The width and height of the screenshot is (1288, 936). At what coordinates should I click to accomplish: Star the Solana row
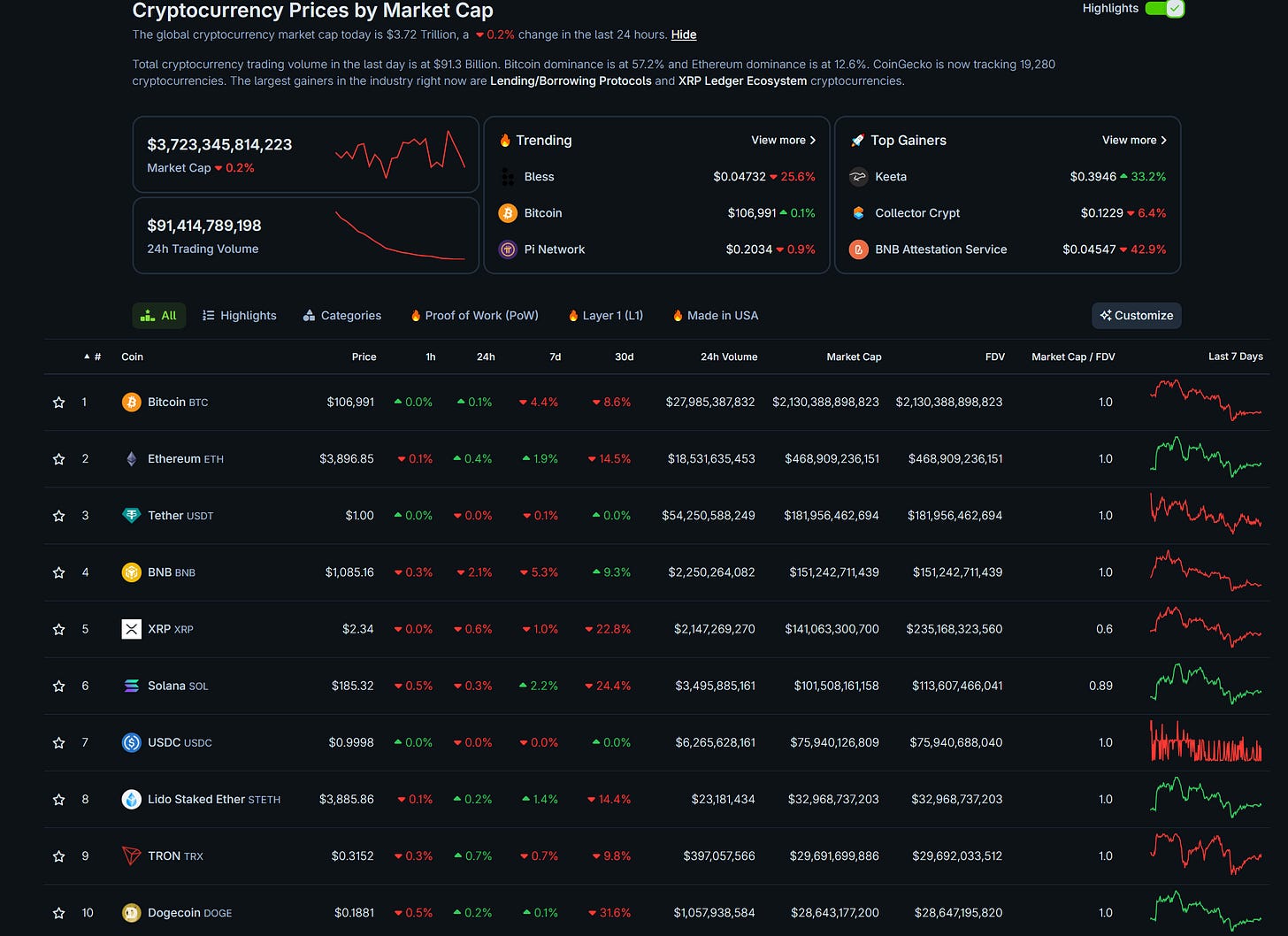[x=59, y=686]
